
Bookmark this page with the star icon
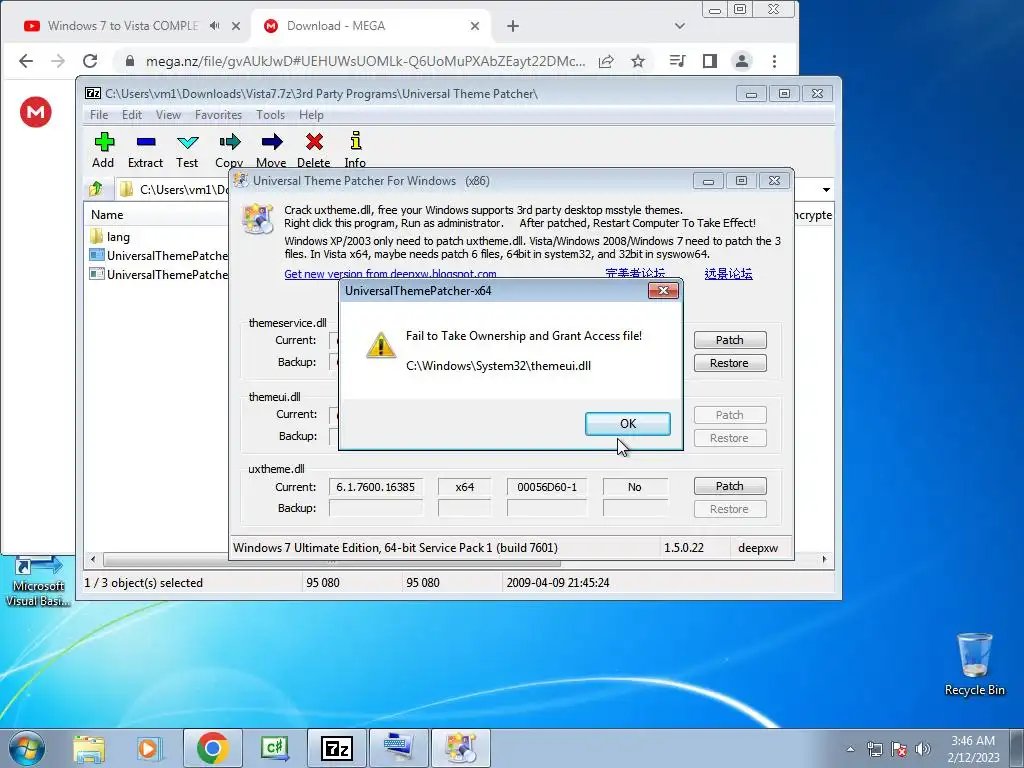coord(638,61)
